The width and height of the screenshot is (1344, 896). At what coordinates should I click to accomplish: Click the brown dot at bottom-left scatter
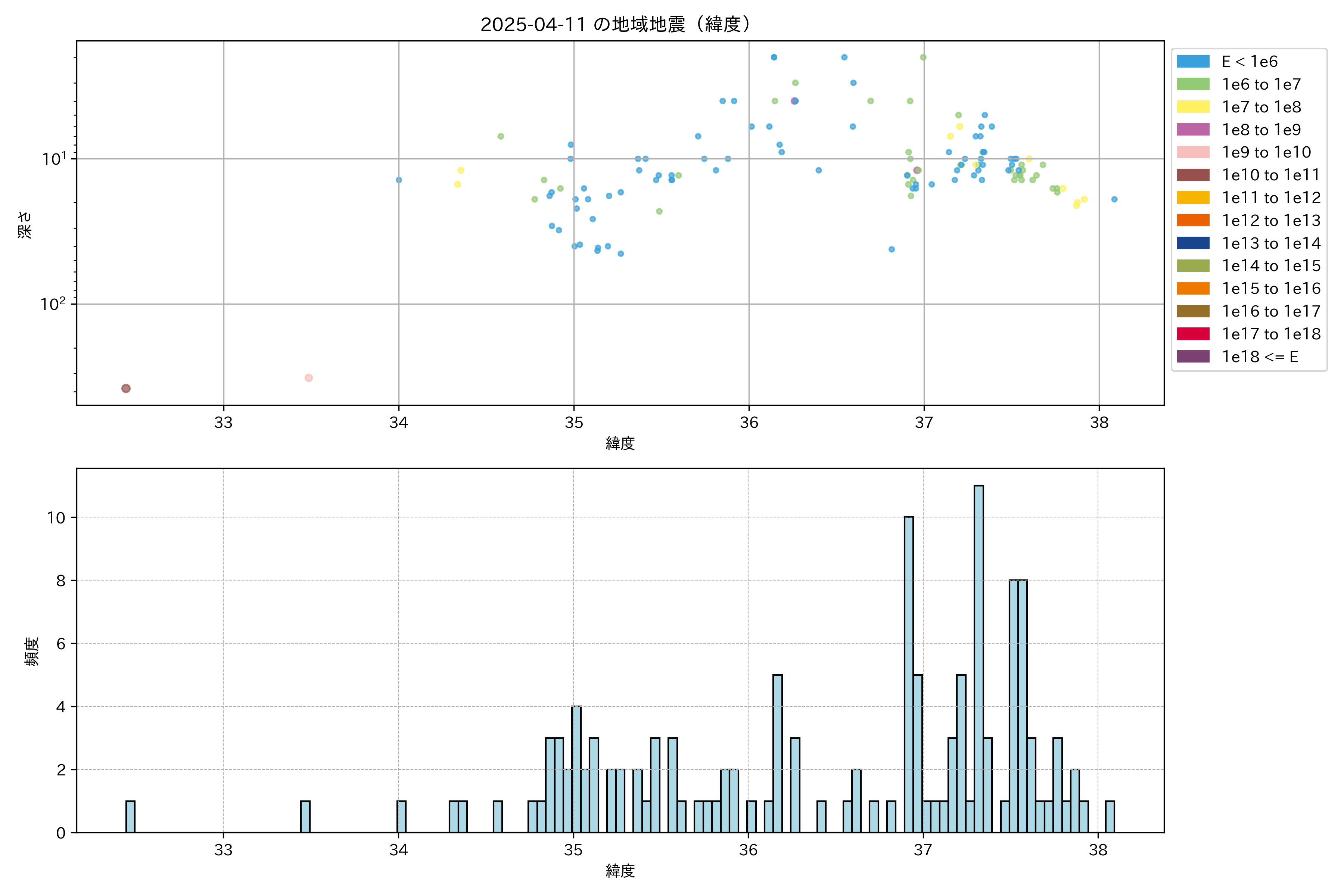tap(126, 389)
